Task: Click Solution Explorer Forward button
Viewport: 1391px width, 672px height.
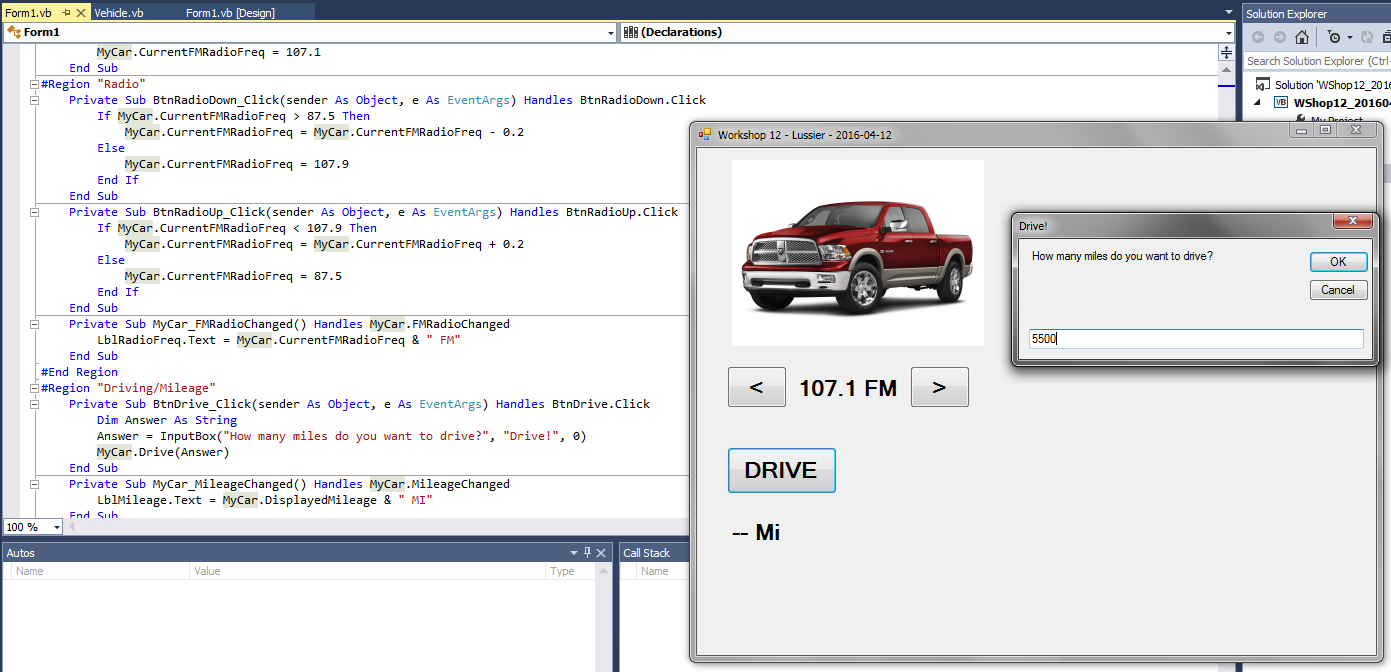Action: [1279, 37]
